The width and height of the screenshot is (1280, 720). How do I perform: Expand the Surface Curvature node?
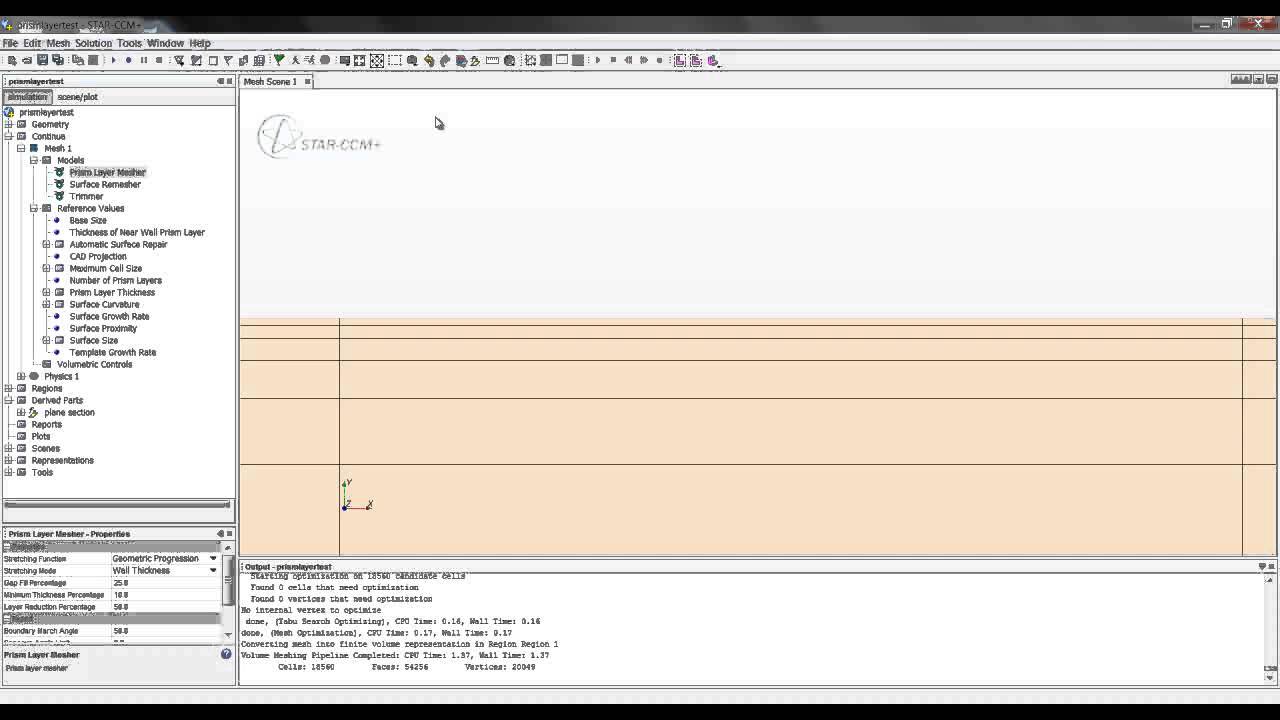tap(46, 304)
